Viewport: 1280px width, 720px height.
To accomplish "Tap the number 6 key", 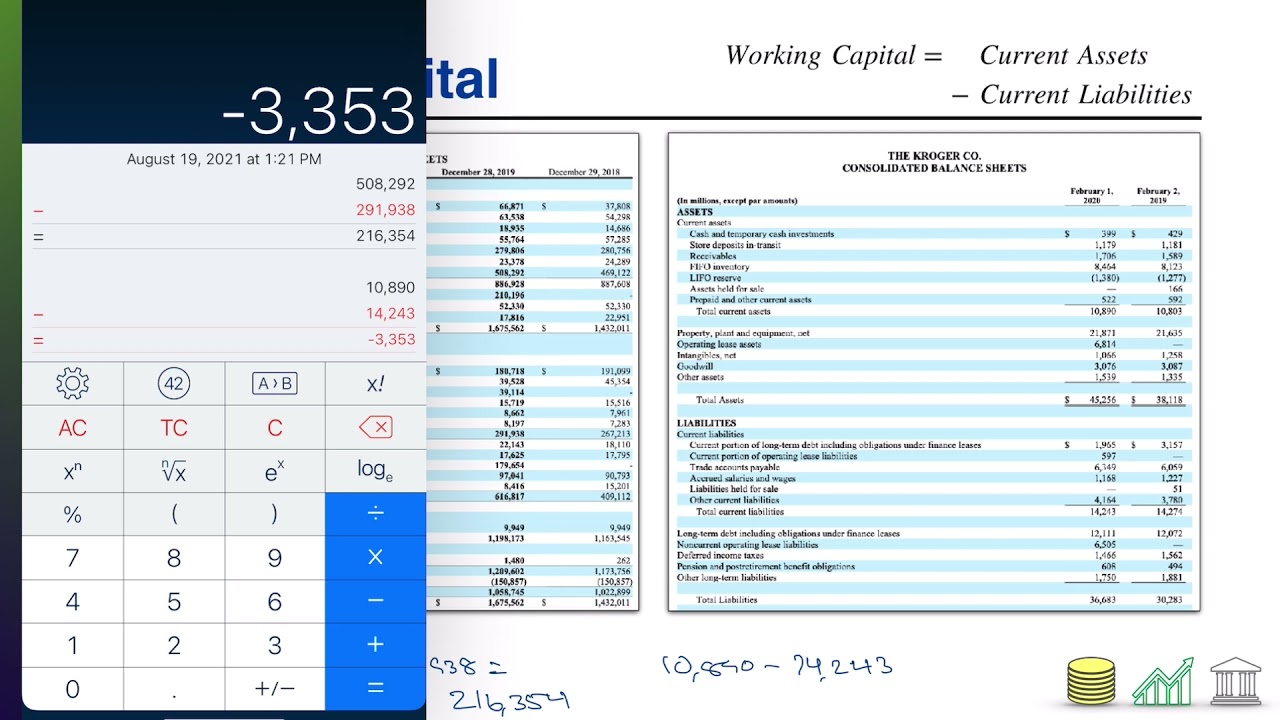I will (x=275, y=601).
